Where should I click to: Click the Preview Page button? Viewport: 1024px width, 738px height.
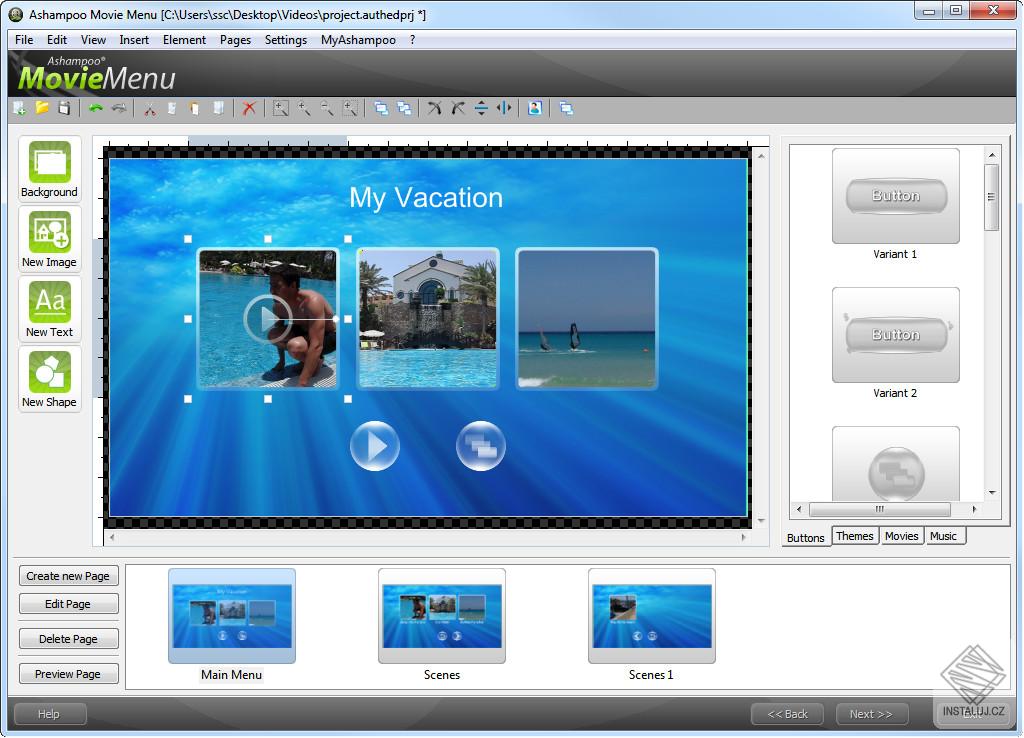click(x=68, y=674)
